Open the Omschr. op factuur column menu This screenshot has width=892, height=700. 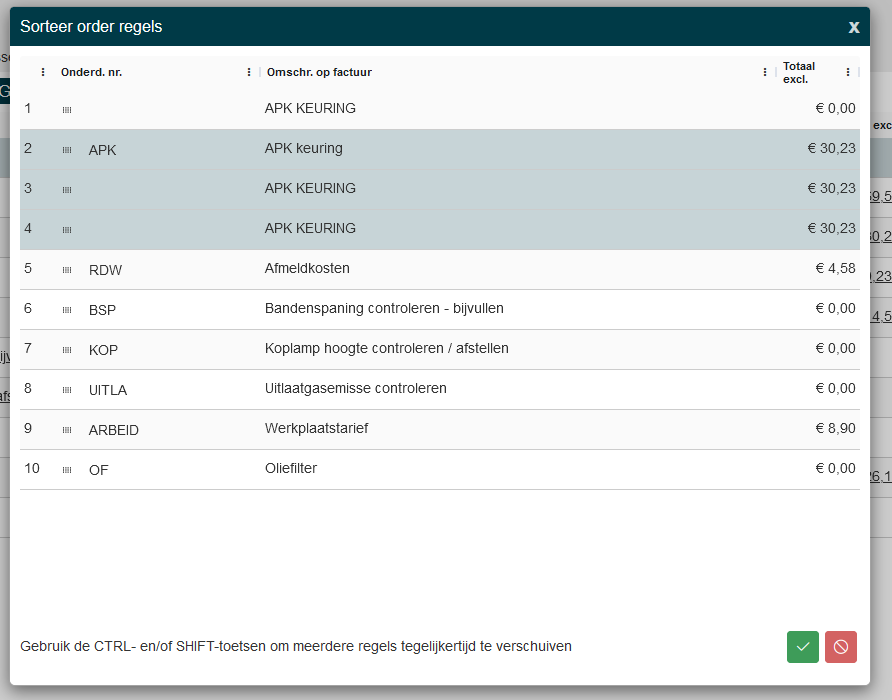[x=765, y=72]
